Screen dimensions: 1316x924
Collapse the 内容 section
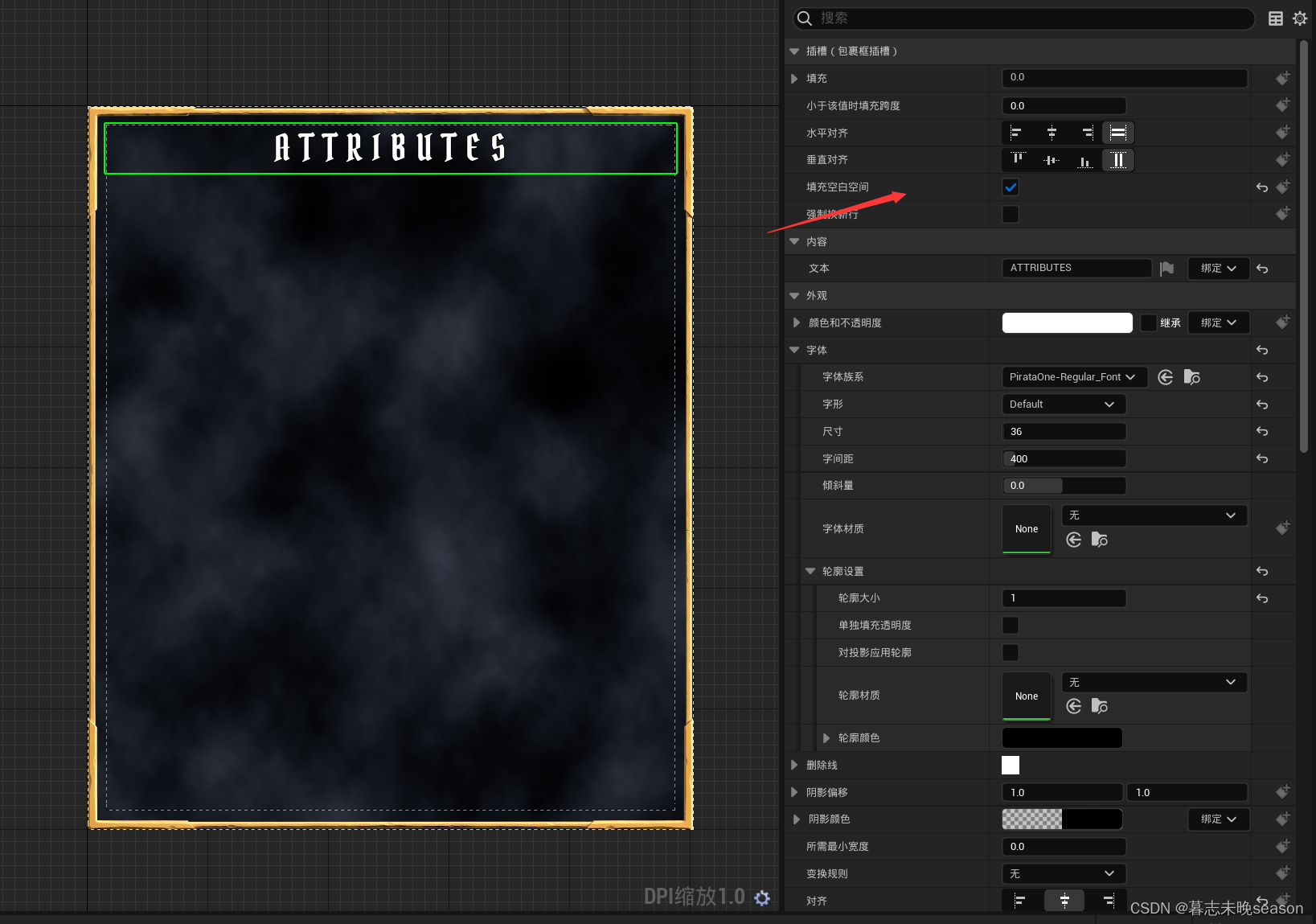(794, 241)
